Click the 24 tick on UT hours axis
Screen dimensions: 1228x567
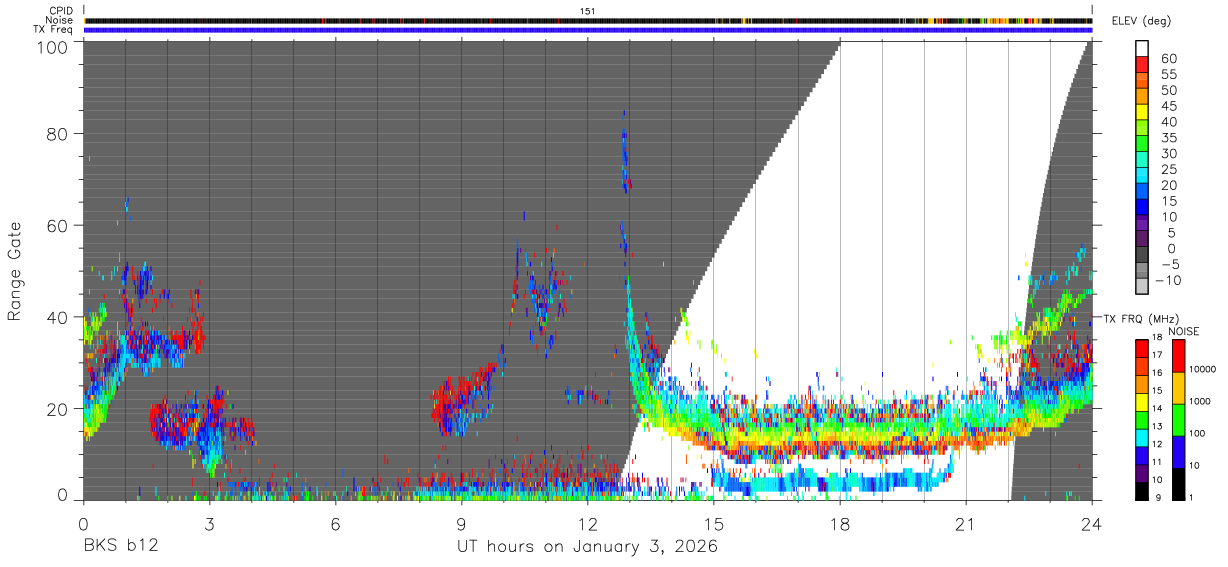point(1091,524)
